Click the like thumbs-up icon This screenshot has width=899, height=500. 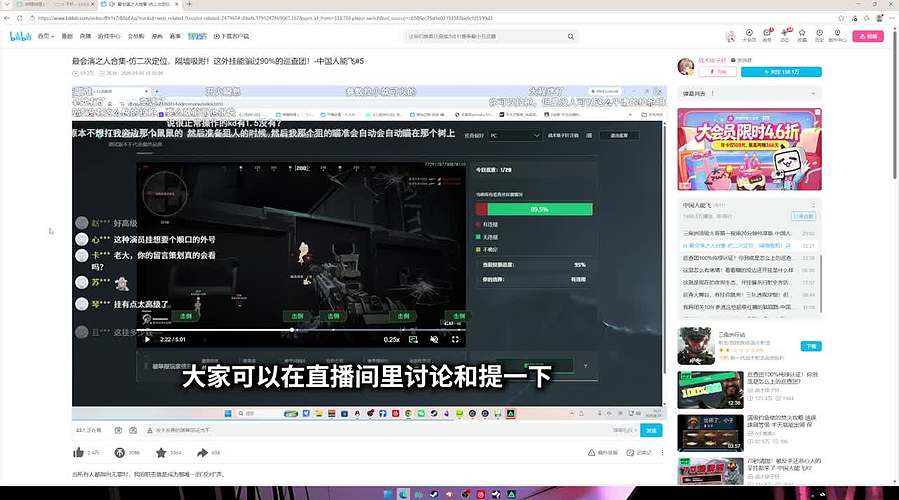pyautogui.click(x=79, y=452)
